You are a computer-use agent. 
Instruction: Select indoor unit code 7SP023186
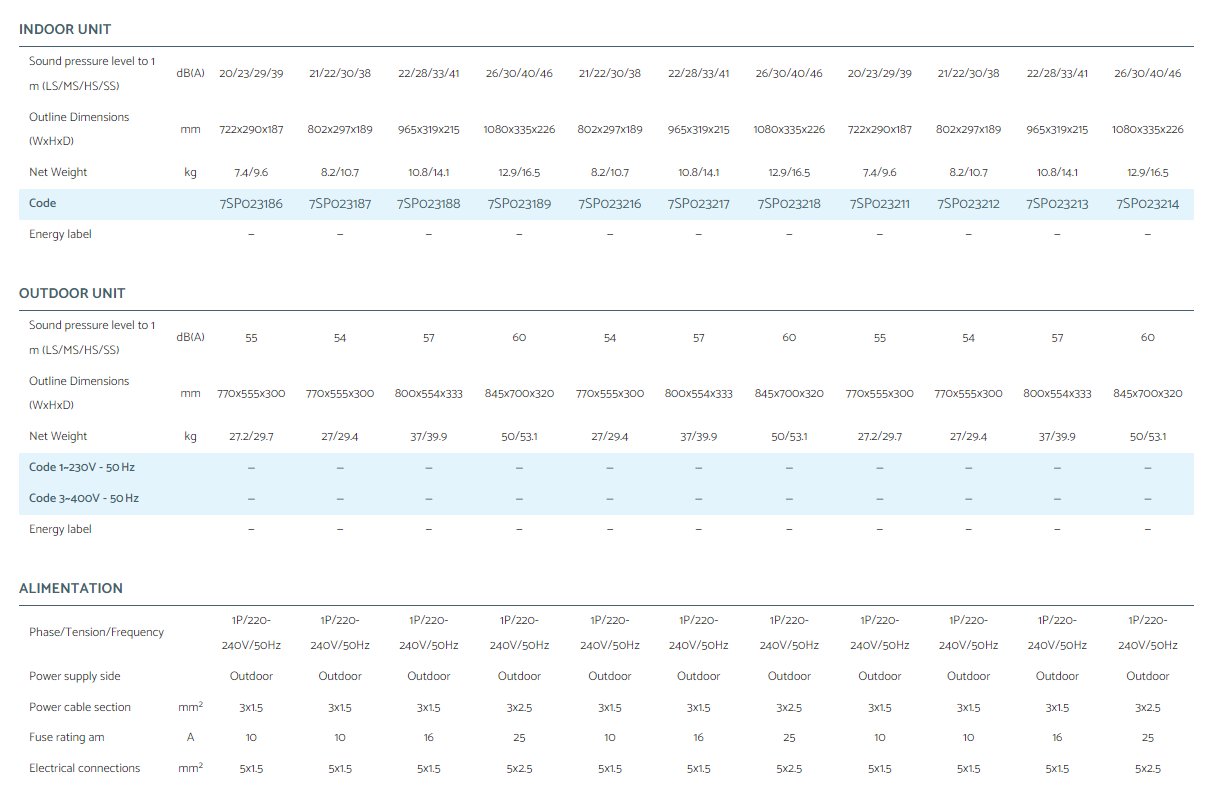(251, 204)
